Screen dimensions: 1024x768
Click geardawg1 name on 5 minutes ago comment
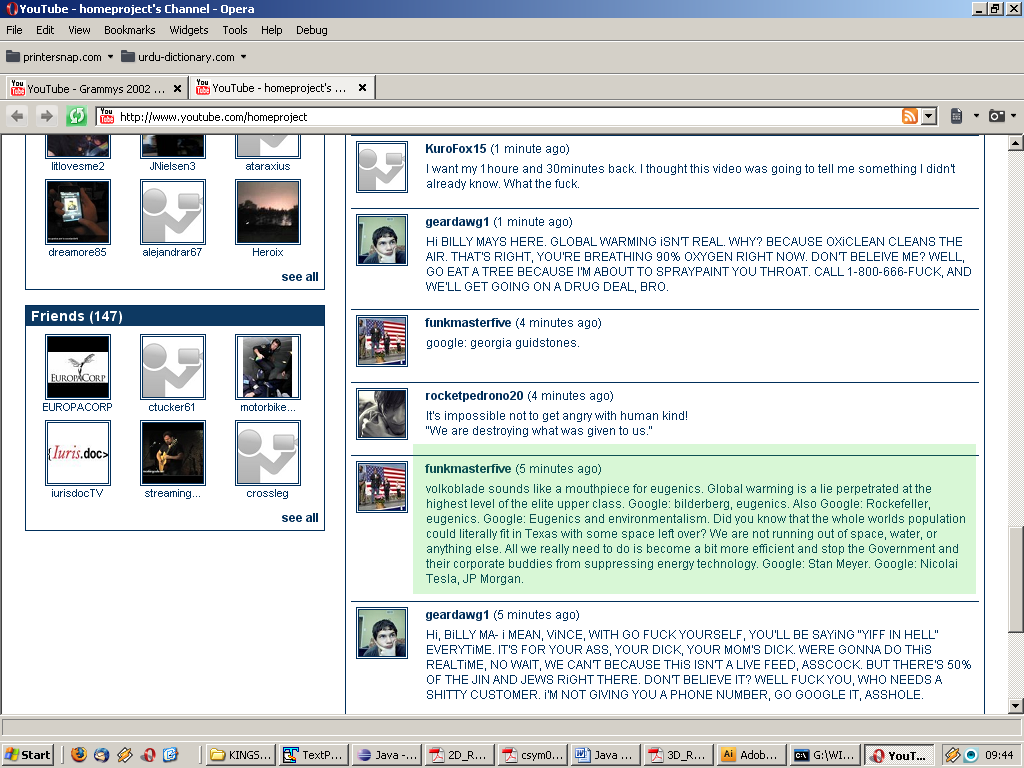(457, 615)
